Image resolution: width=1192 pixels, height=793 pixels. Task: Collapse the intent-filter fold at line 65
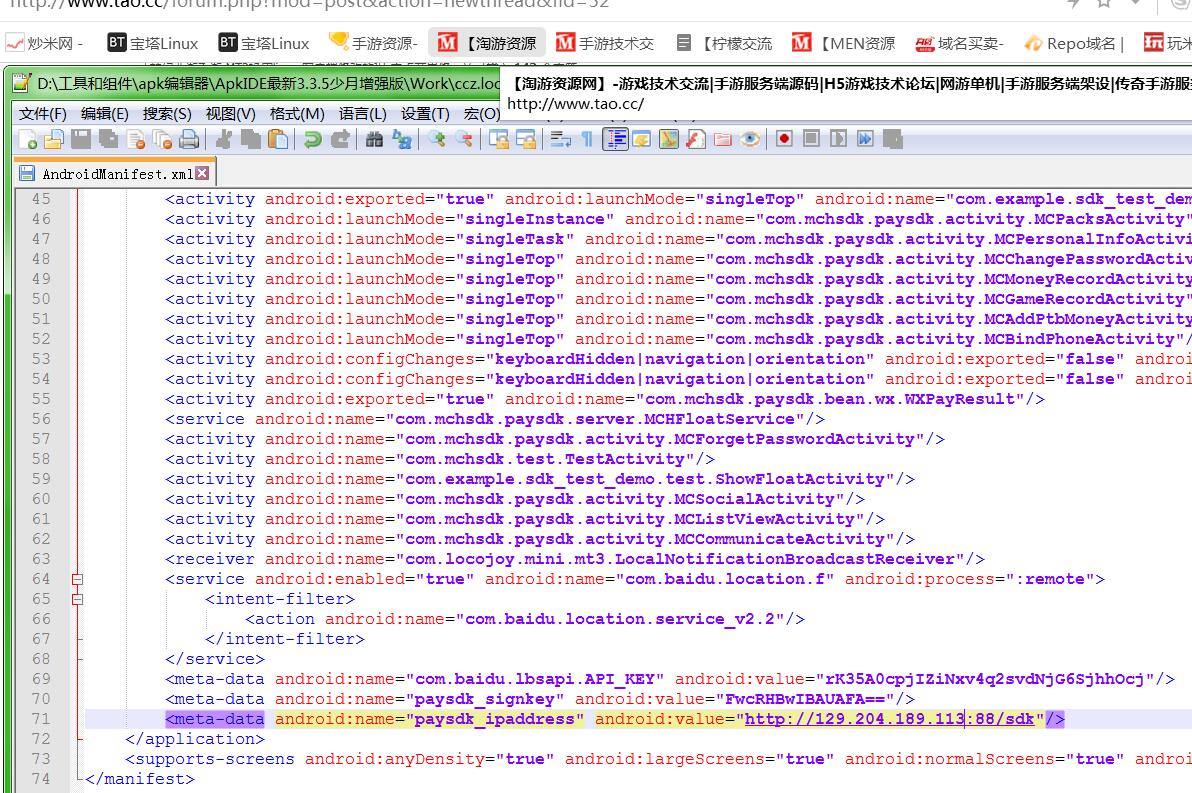tap(77, 599)
